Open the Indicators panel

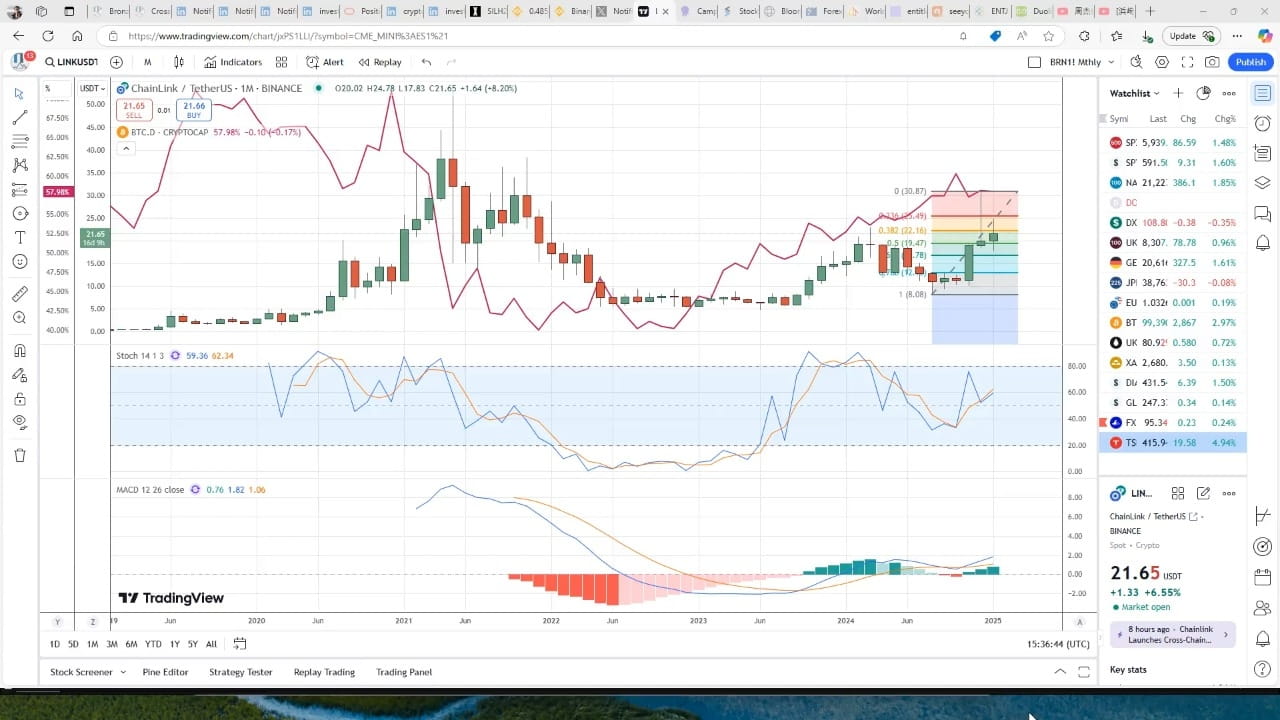233,62
